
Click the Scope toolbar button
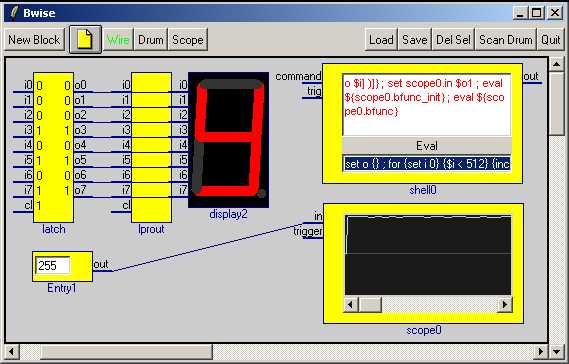(188, 40)
